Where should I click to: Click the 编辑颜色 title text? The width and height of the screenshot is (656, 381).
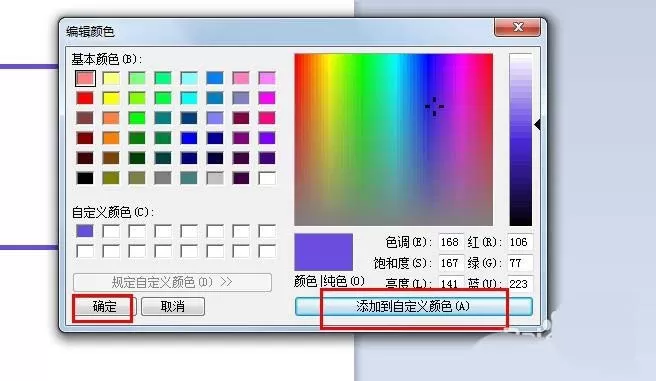pos(90,31)
